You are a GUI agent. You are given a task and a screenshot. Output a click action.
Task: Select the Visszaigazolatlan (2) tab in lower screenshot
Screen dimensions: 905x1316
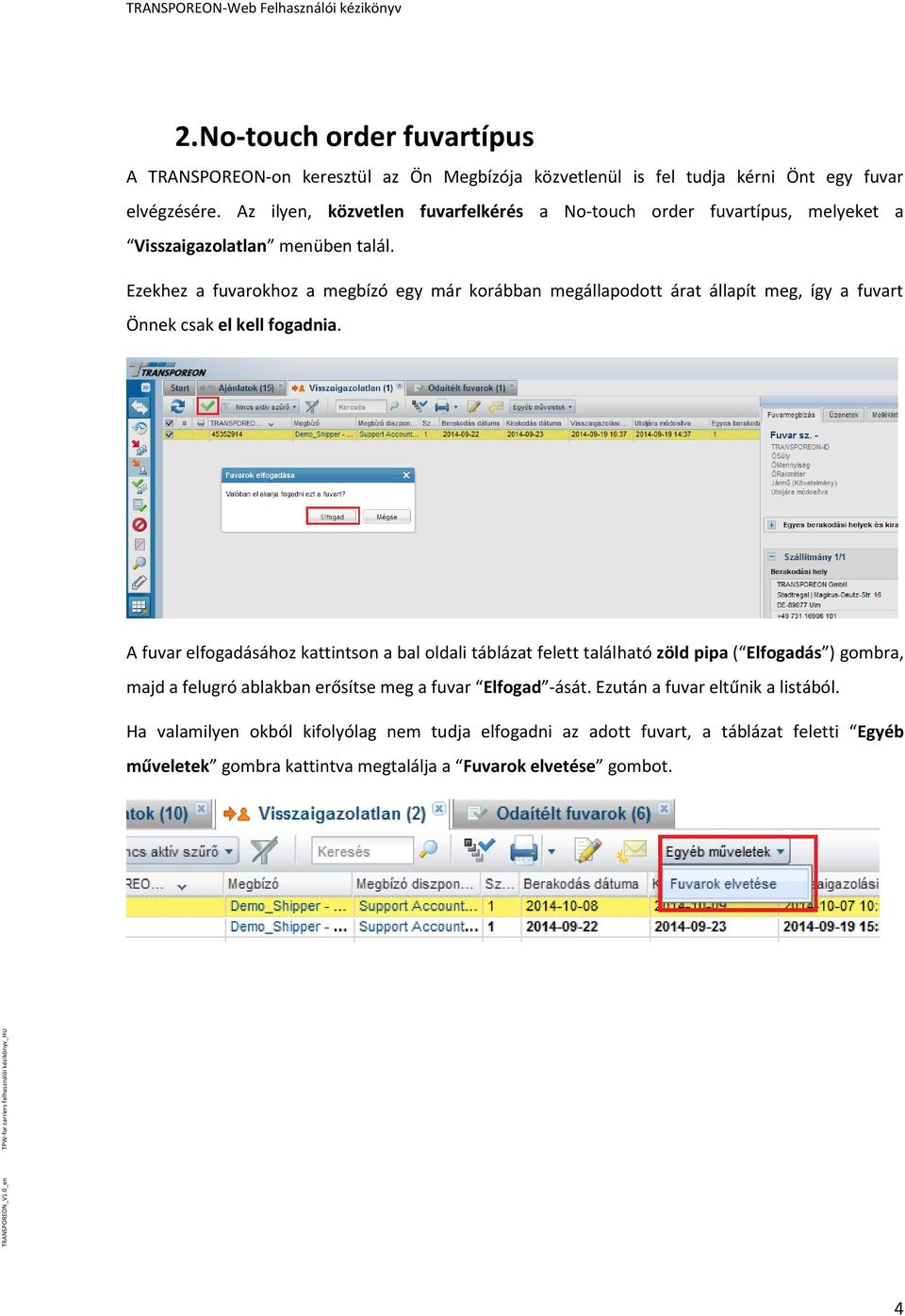pyautogui.click(x=332, y=814)
